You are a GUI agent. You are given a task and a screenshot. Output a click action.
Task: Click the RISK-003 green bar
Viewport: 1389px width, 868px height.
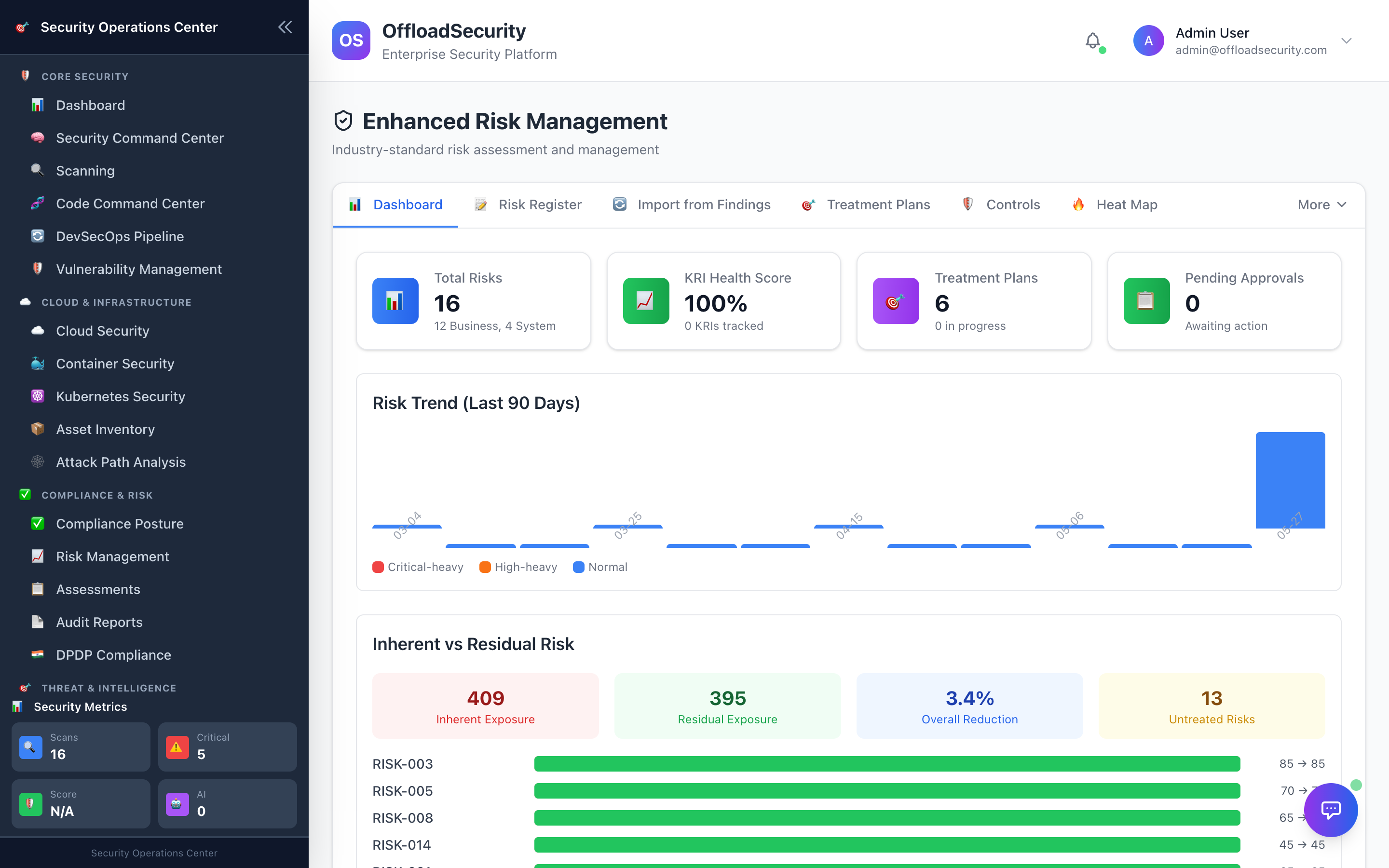click(x=887, y=763)
